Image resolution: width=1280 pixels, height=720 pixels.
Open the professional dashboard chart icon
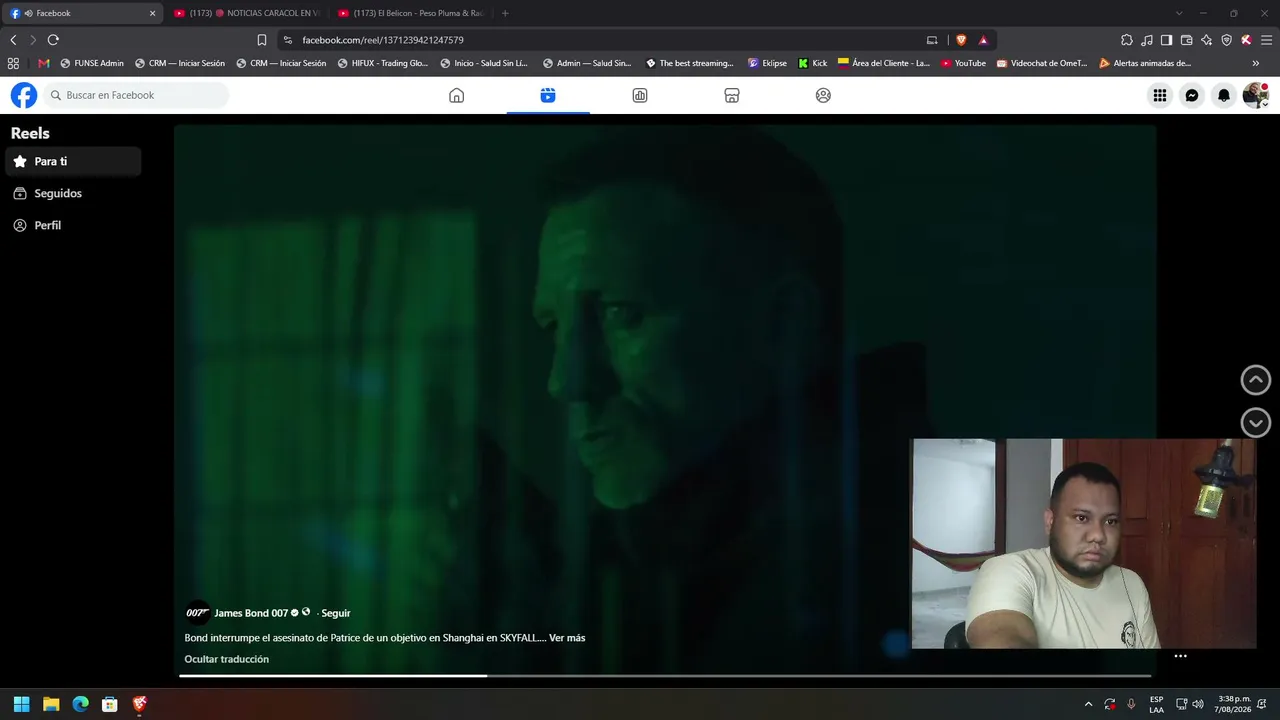640,95
